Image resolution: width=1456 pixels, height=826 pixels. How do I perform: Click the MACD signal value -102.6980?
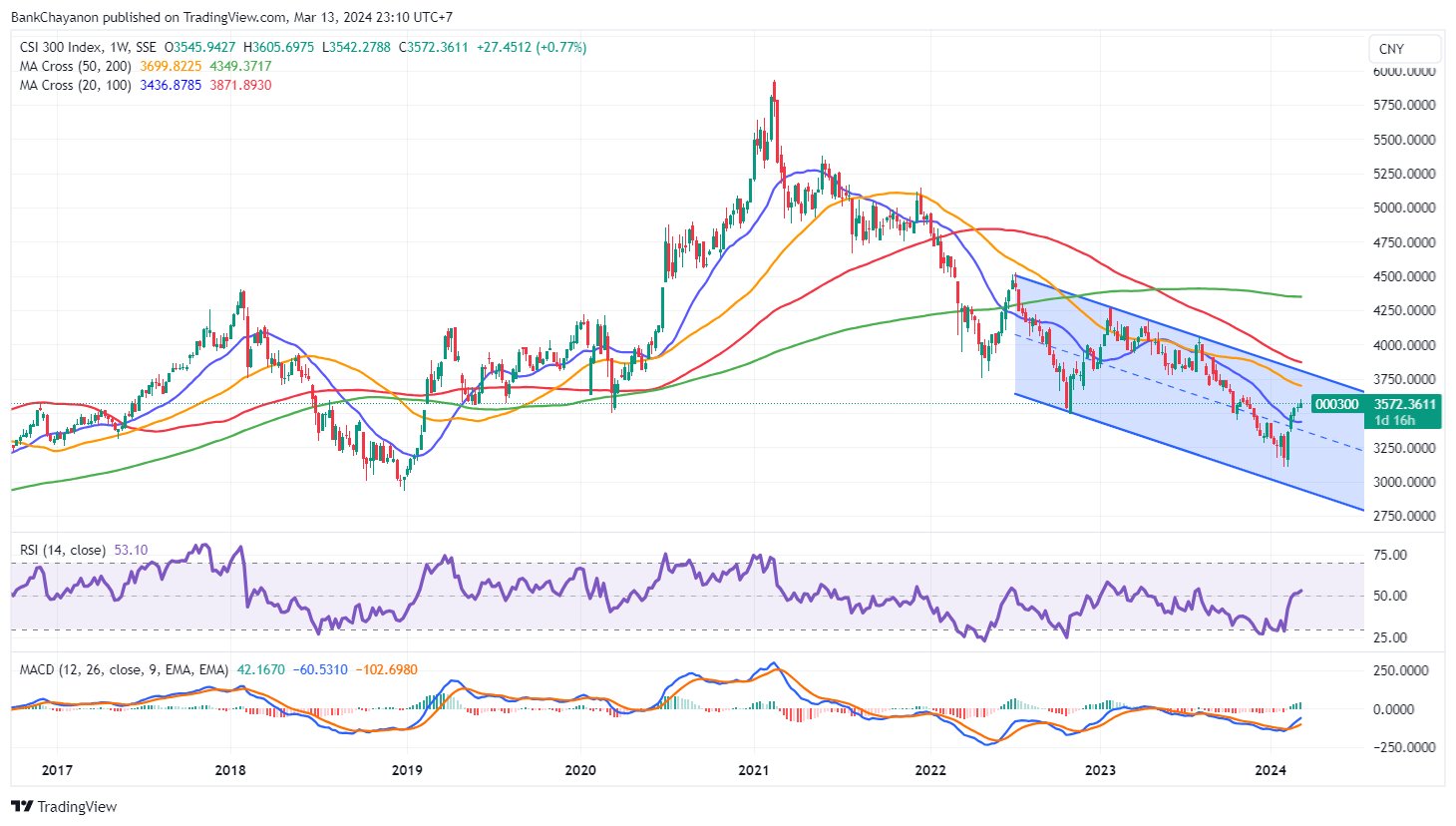(387, 669)
